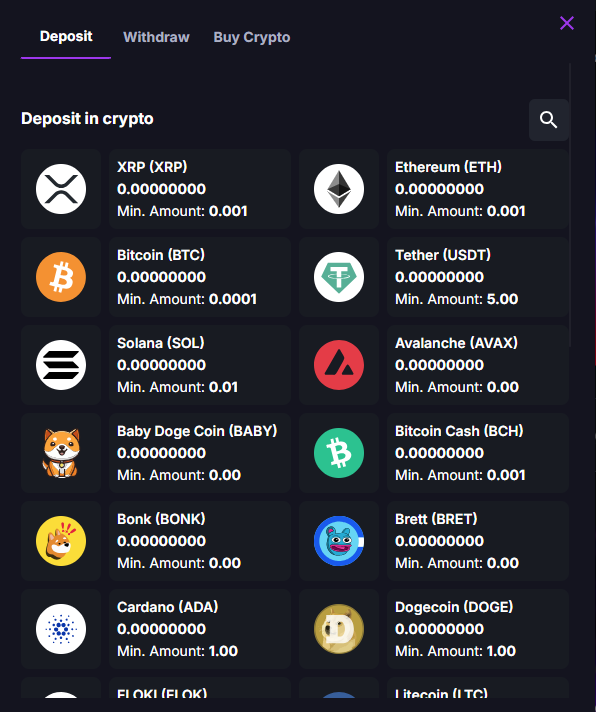Open the Baby Doge Coin (BABY) card

[200, 453]
